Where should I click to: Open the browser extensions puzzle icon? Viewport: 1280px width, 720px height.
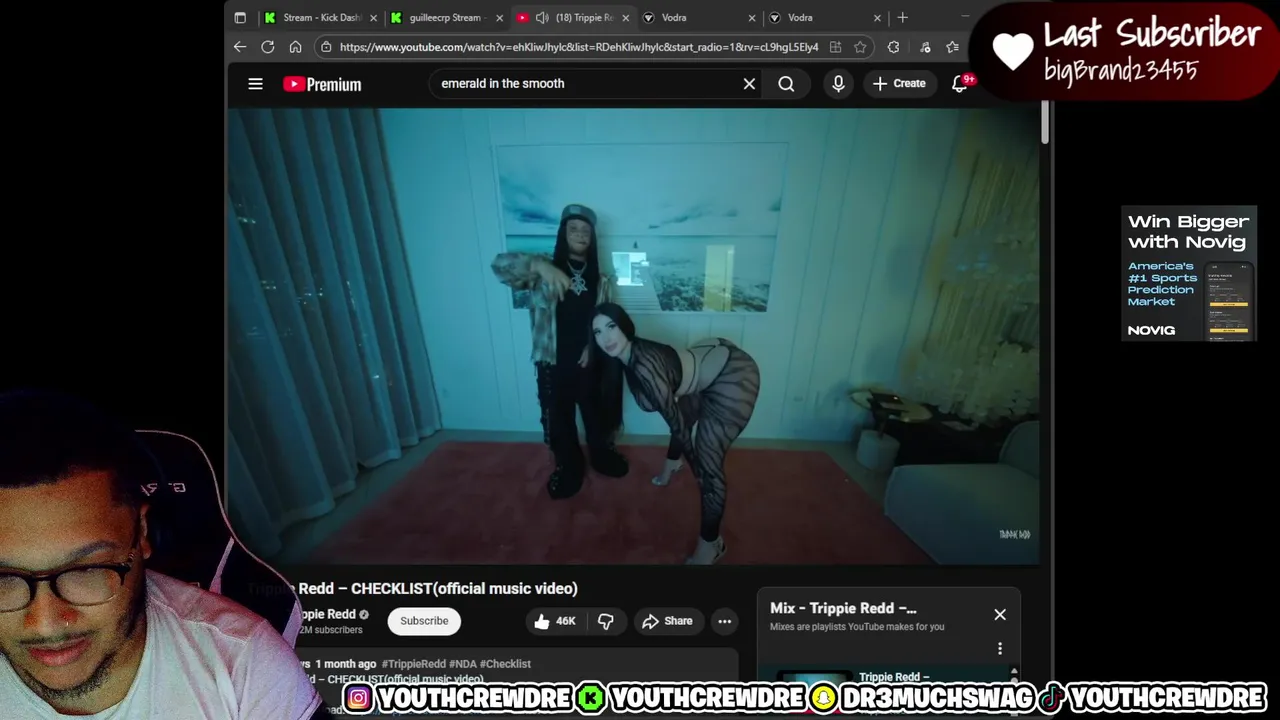893,47
